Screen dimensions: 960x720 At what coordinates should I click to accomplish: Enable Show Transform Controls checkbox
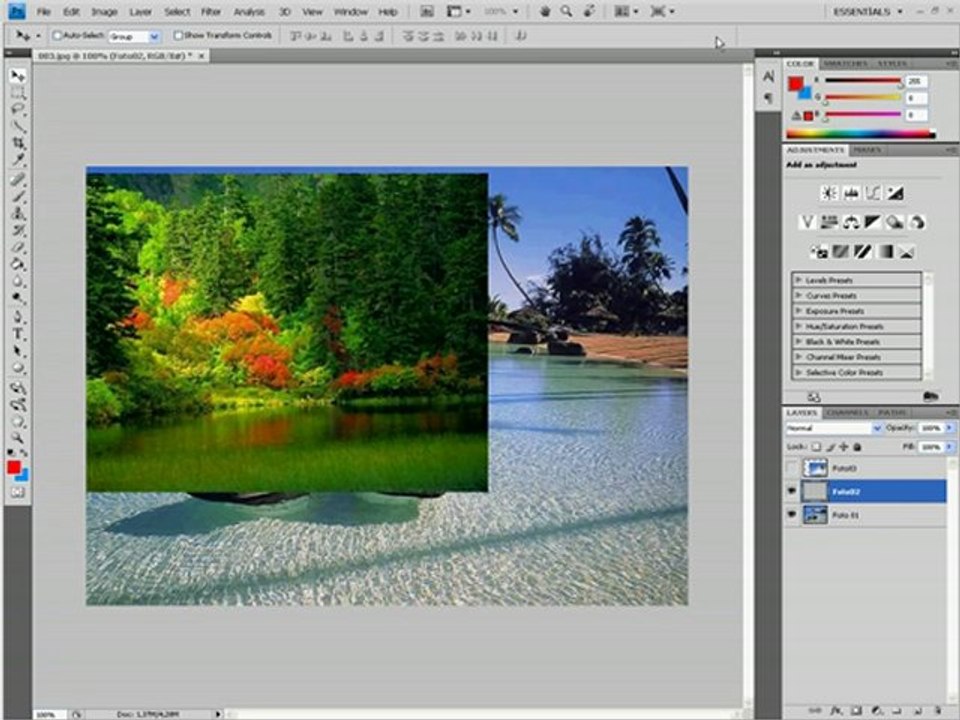pos(178,36)
